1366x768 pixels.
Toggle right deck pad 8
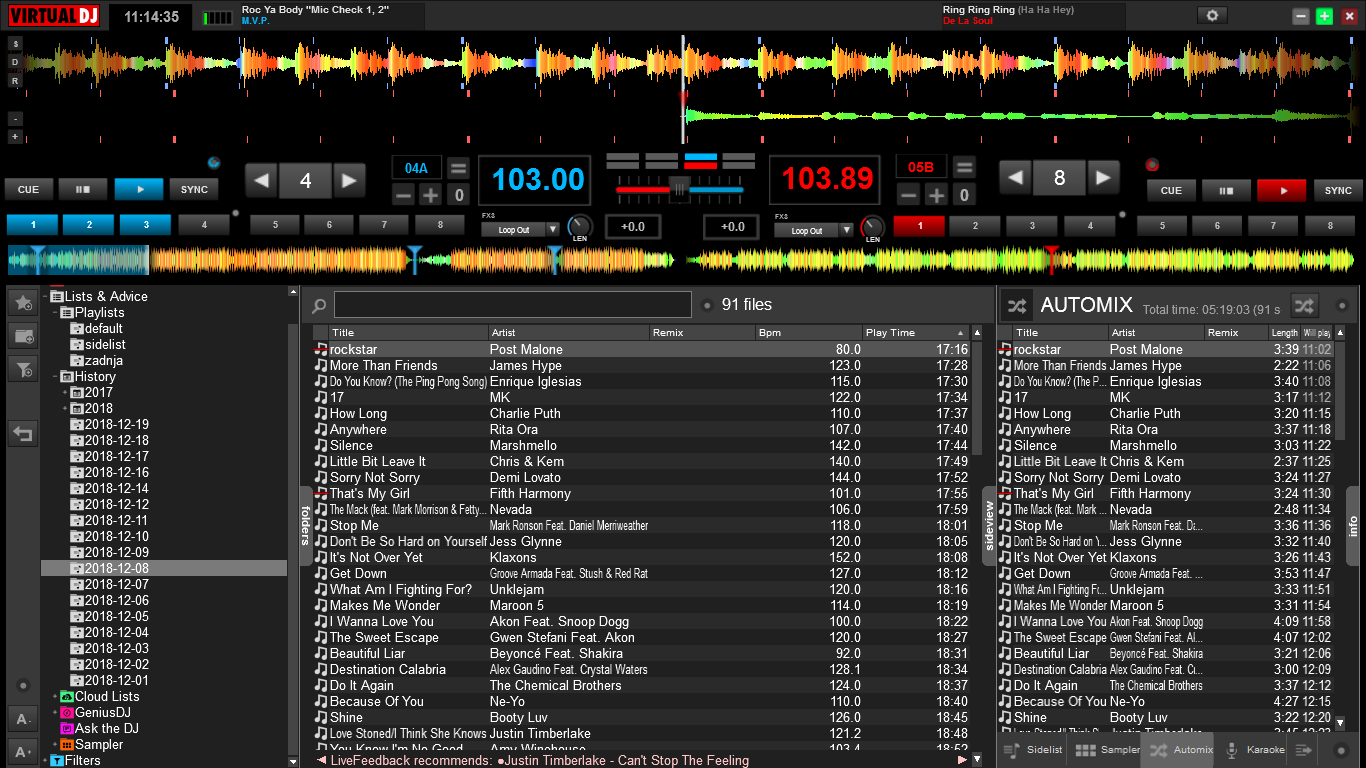click(x=1332, y=226)
